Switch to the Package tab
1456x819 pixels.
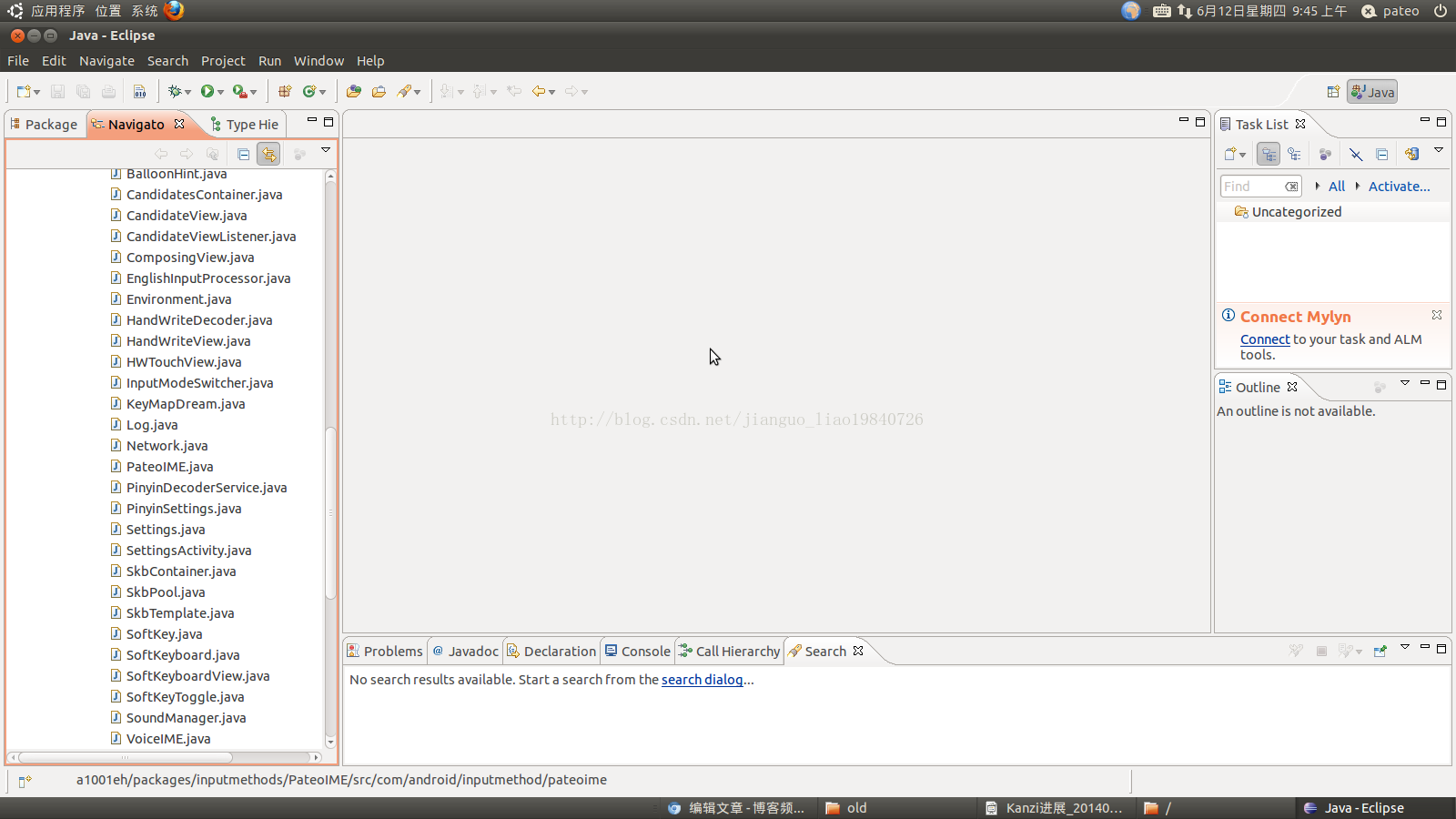pyautogui.click(x=44, y=125)
